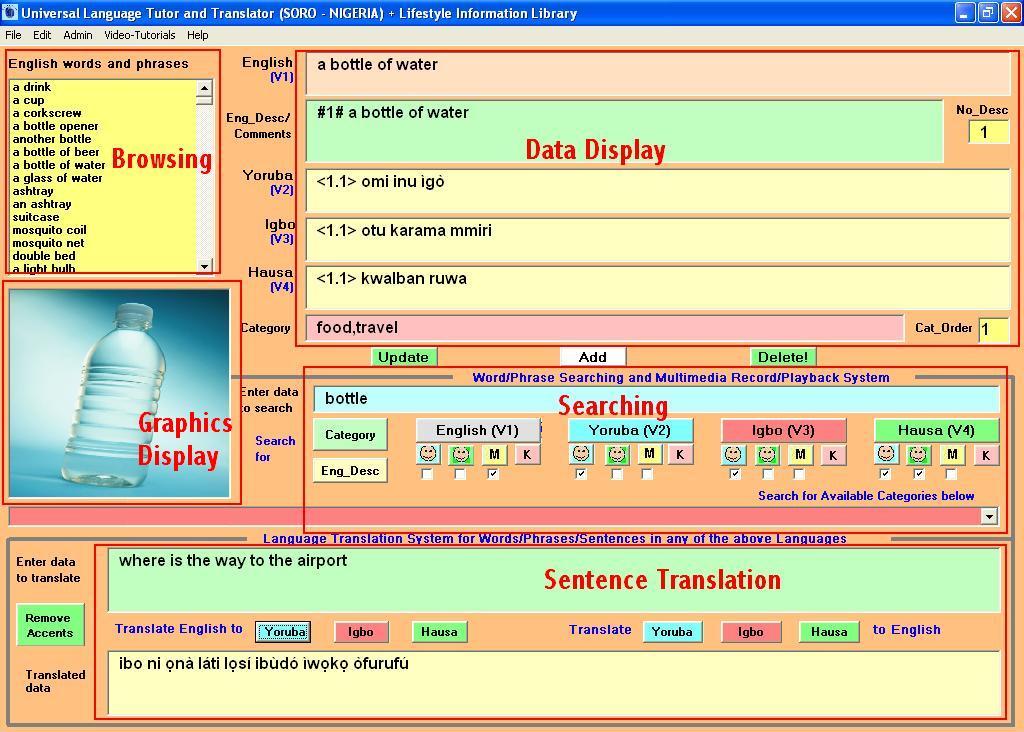Open the available categories dropdown
Screen dimensions: 1024x732
pos(989,516)
